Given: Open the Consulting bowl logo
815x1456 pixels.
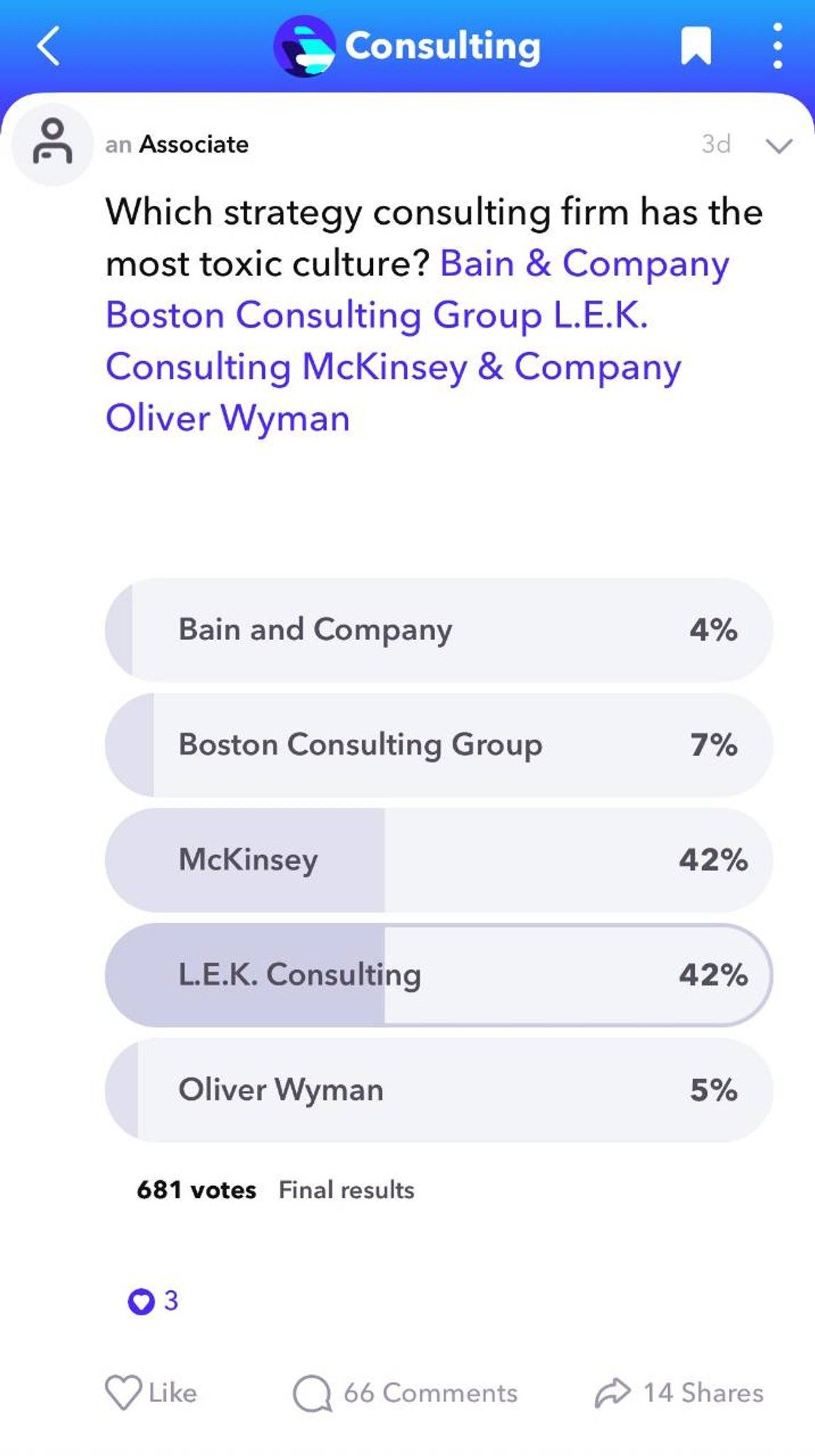Looking at the screenshot, I should (x=306, y=45).
